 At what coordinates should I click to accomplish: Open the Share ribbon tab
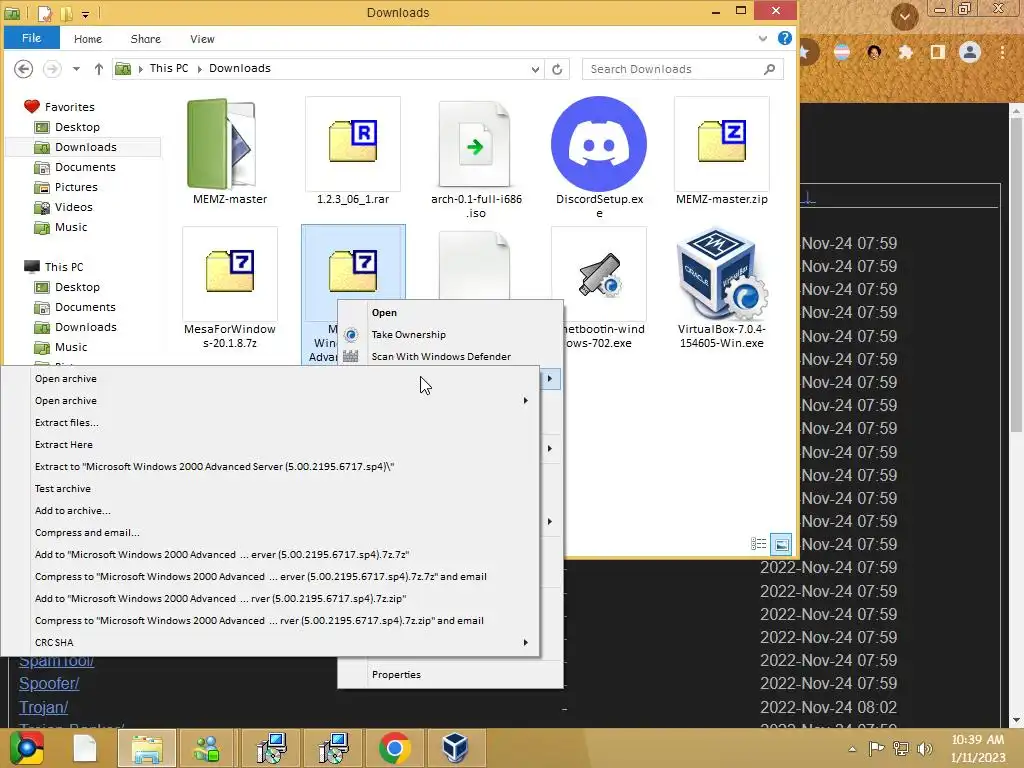point(146,39)
